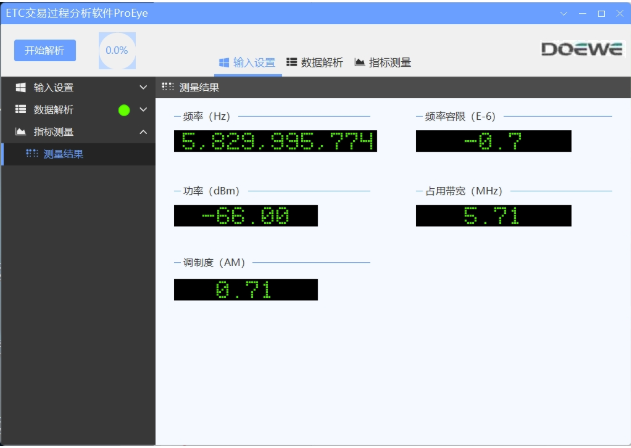This screenshot has height=448, width=631.
Task: Expand the sidebar 输入设置 section chevron
Action: click(143, 88)
